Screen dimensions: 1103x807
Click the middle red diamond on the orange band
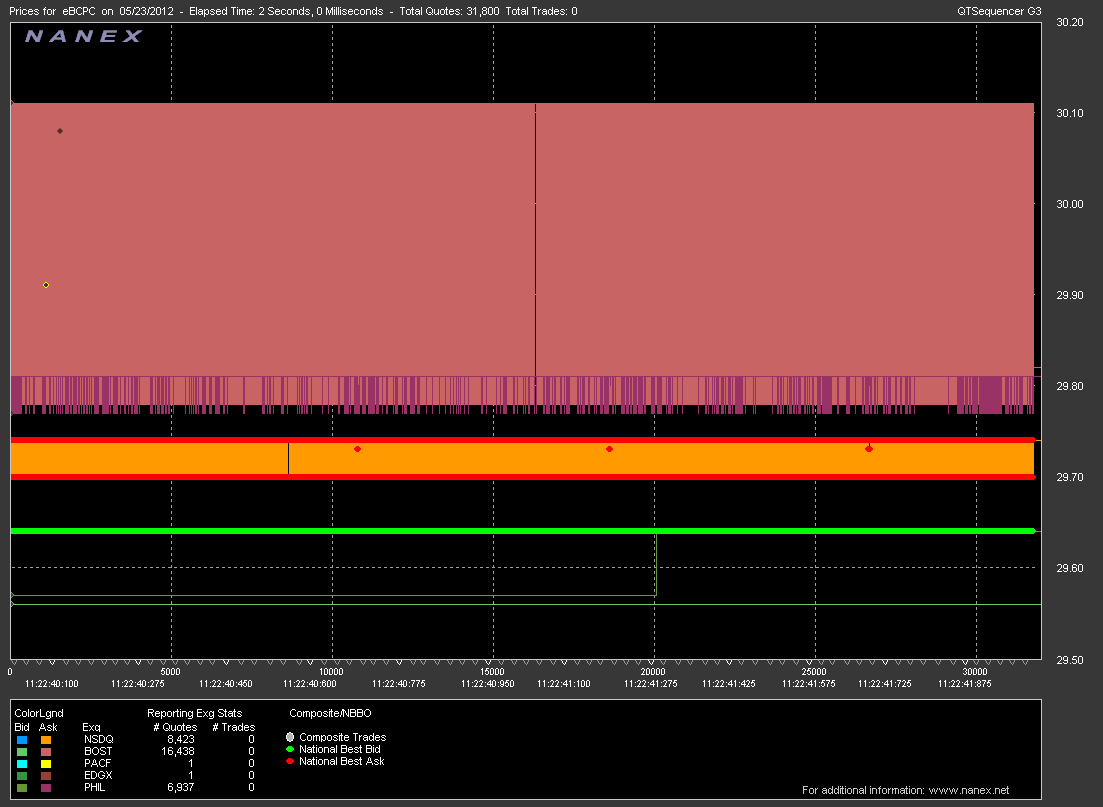tap(609, 449)
